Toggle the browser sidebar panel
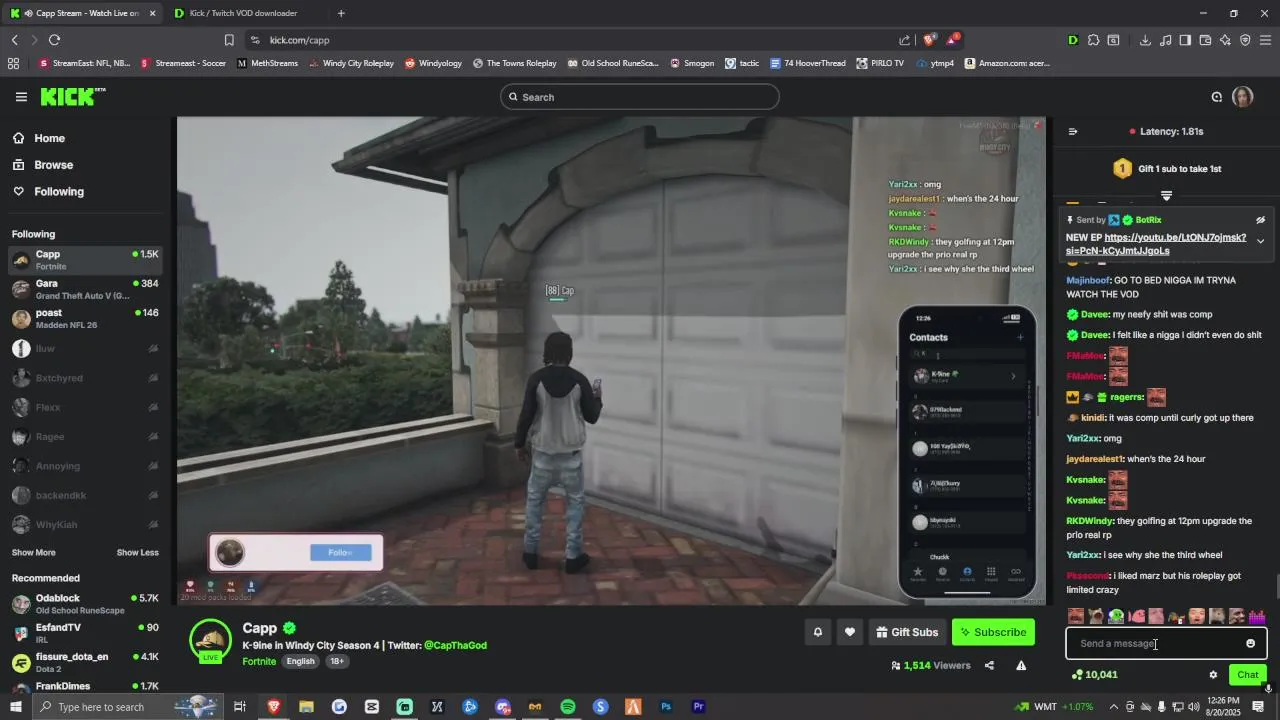 pyautogui.click(x=1185, y=40)
